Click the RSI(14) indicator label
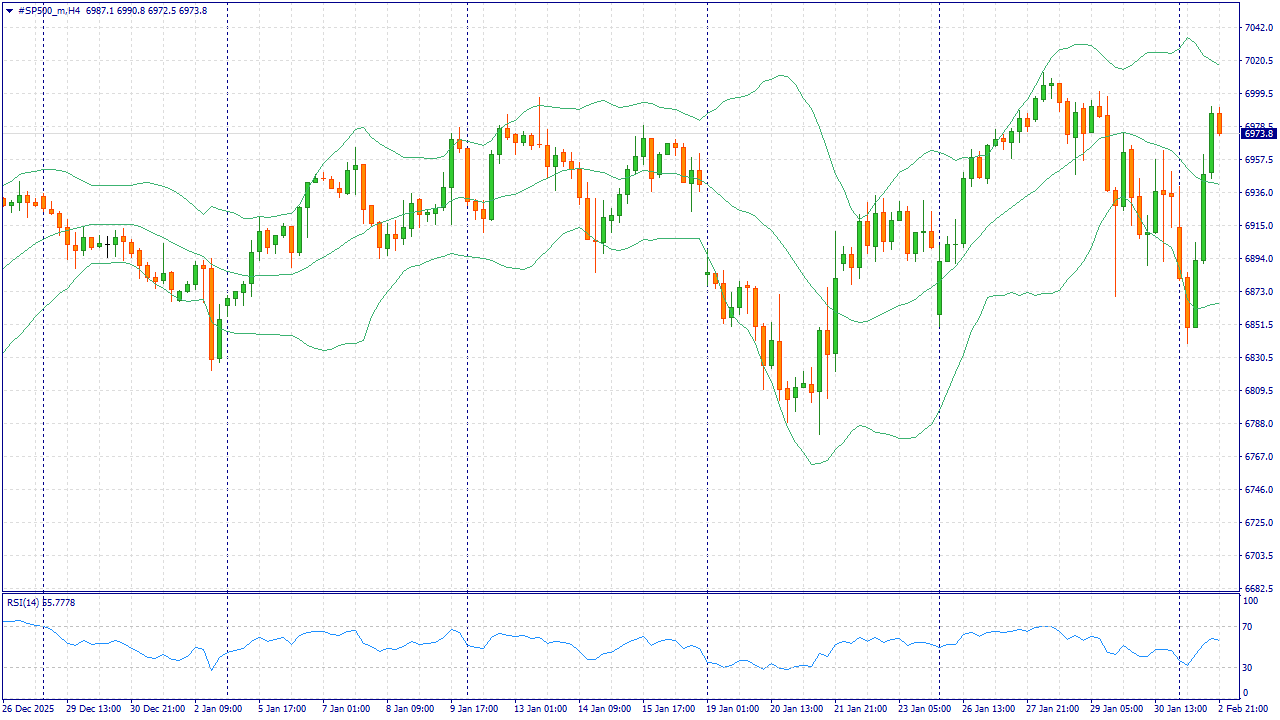This screenshot has height=720, width=1280. point(23,602)
